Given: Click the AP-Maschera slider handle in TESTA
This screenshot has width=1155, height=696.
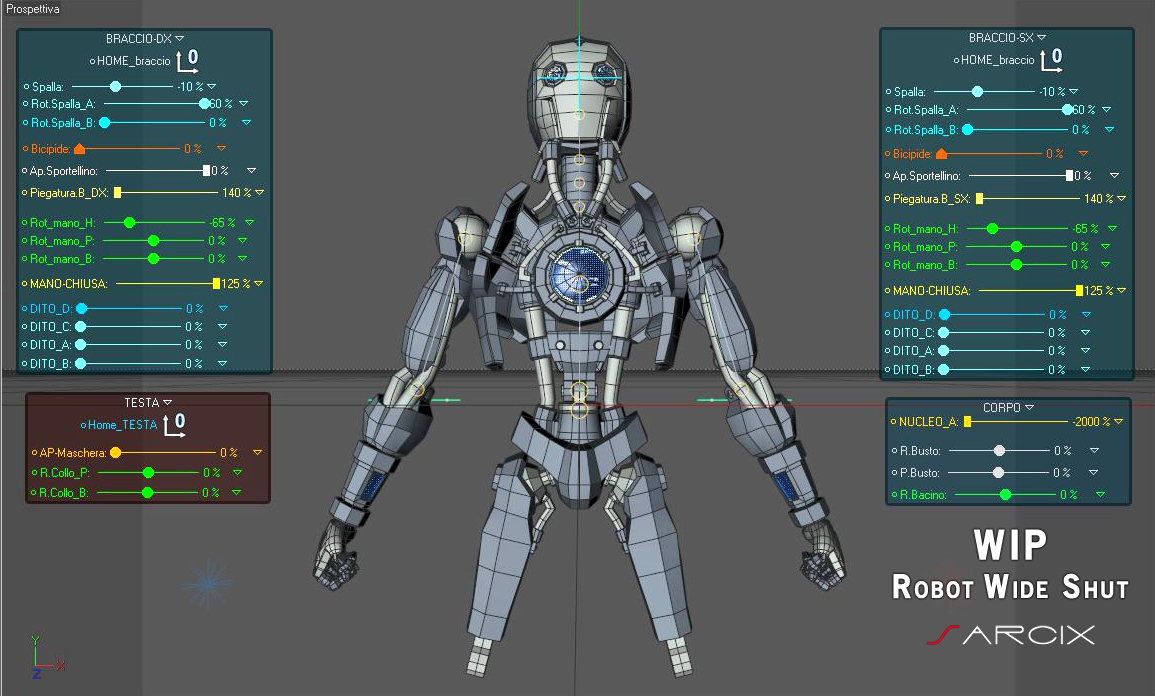Looking at the screenshot, I should (x=116, y=453).
